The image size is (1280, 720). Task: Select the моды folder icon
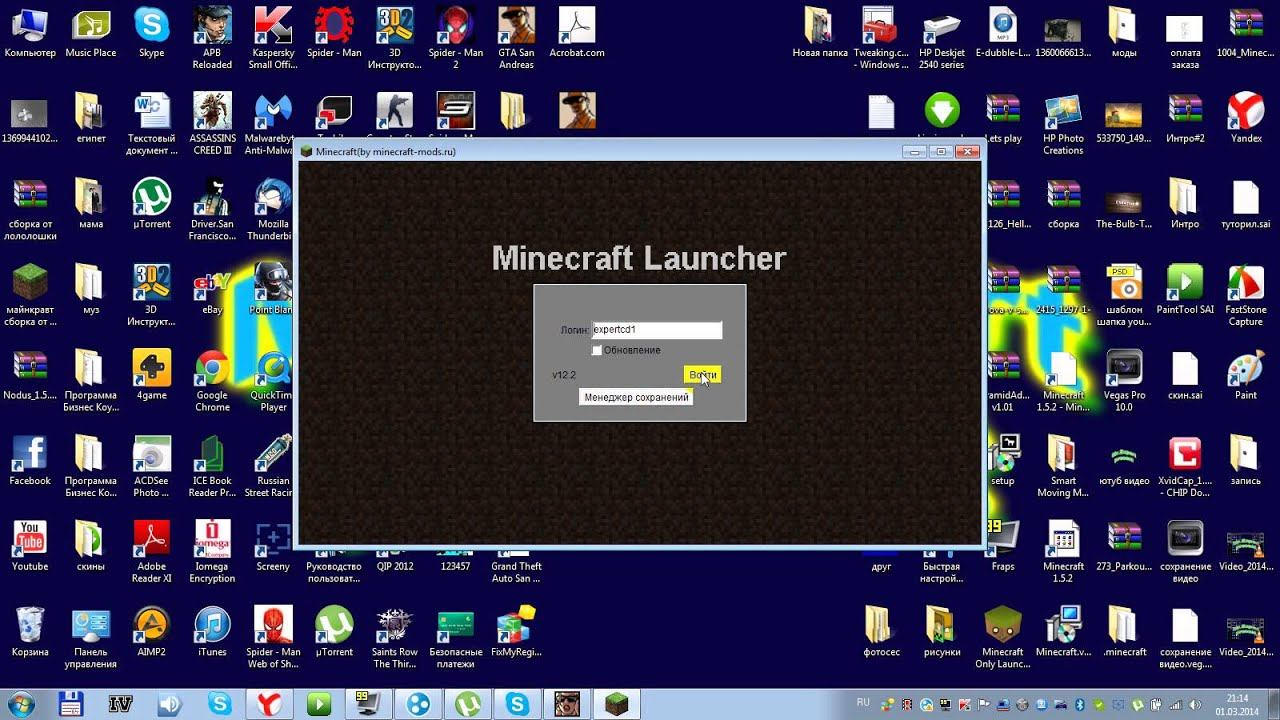[x=1124, y=33]
